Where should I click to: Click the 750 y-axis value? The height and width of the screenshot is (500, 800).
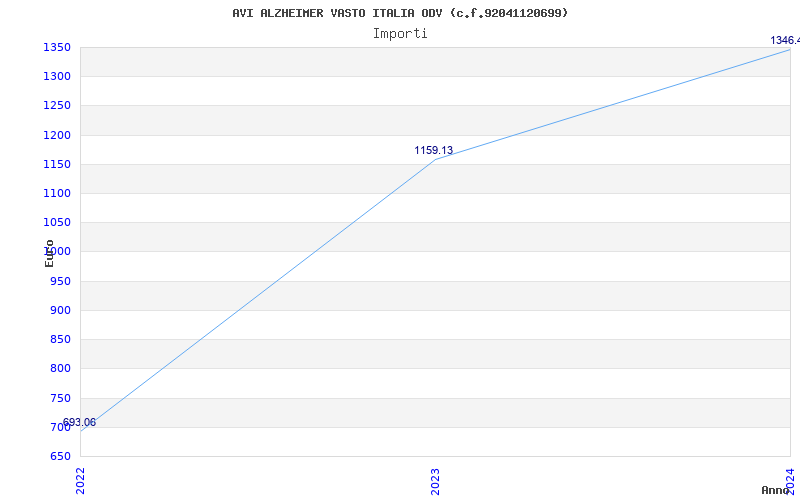click(x=60, y=398)
